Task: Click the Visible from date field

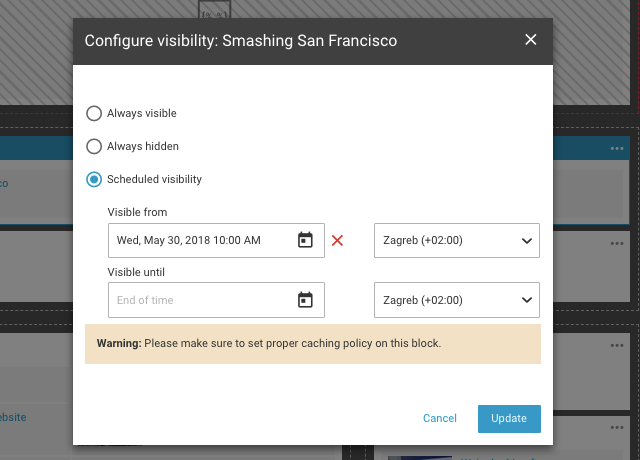Action: 202,240
